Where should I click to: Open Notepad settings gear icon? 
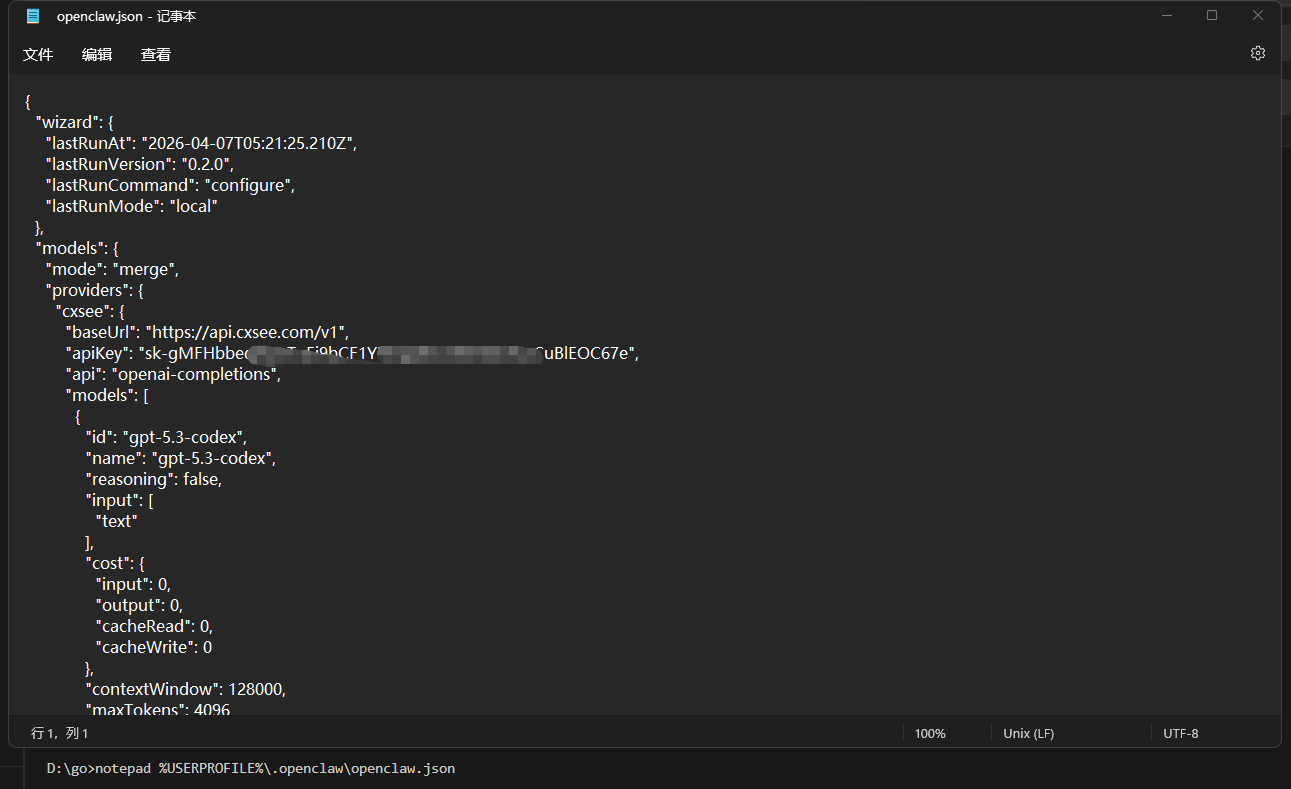[x=1257, y=54]
